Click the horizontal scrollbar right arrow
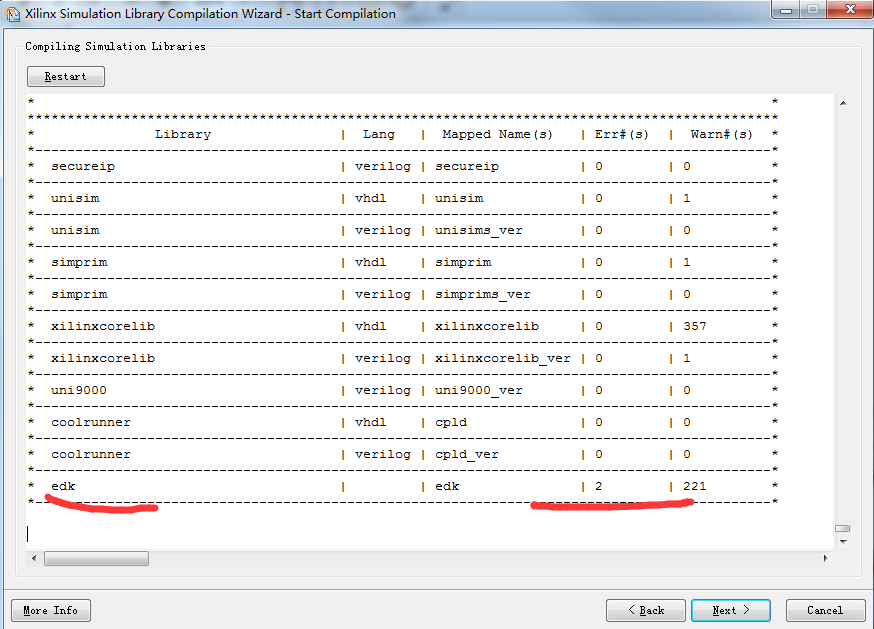Screen dimensions: 874x629 (x=826, y=558)
